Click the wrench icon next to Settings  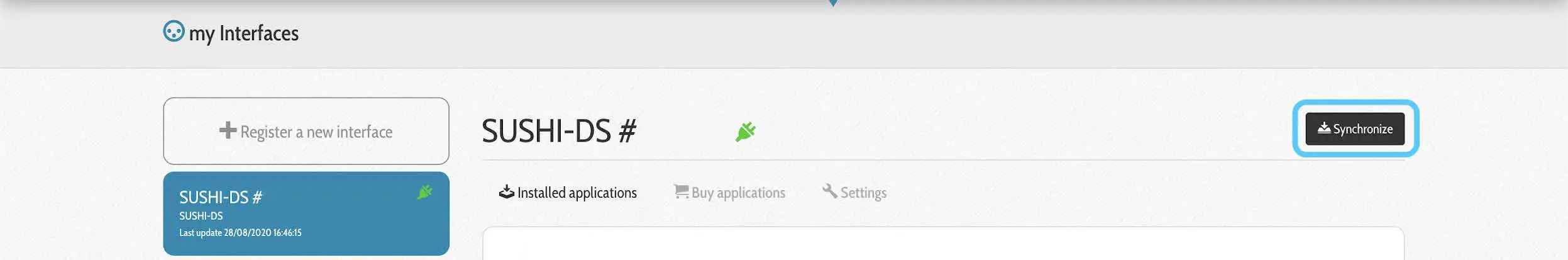(830, 191)
